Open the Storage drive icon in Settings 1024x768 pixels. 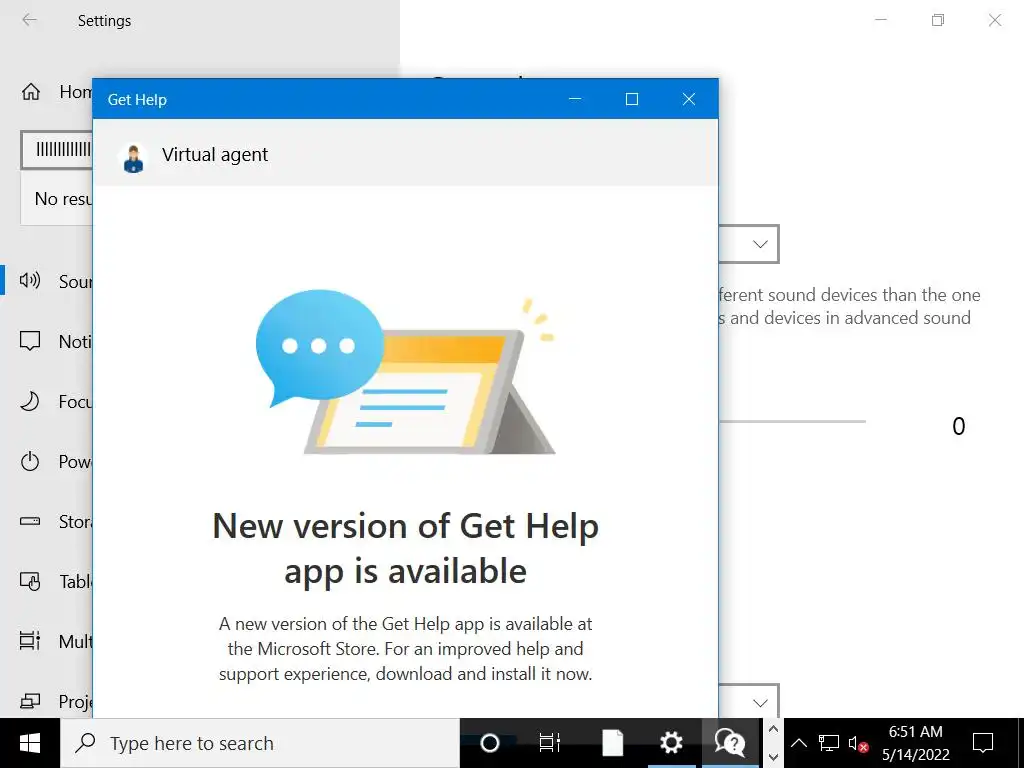pyautogui.click(x=30, y=521)
